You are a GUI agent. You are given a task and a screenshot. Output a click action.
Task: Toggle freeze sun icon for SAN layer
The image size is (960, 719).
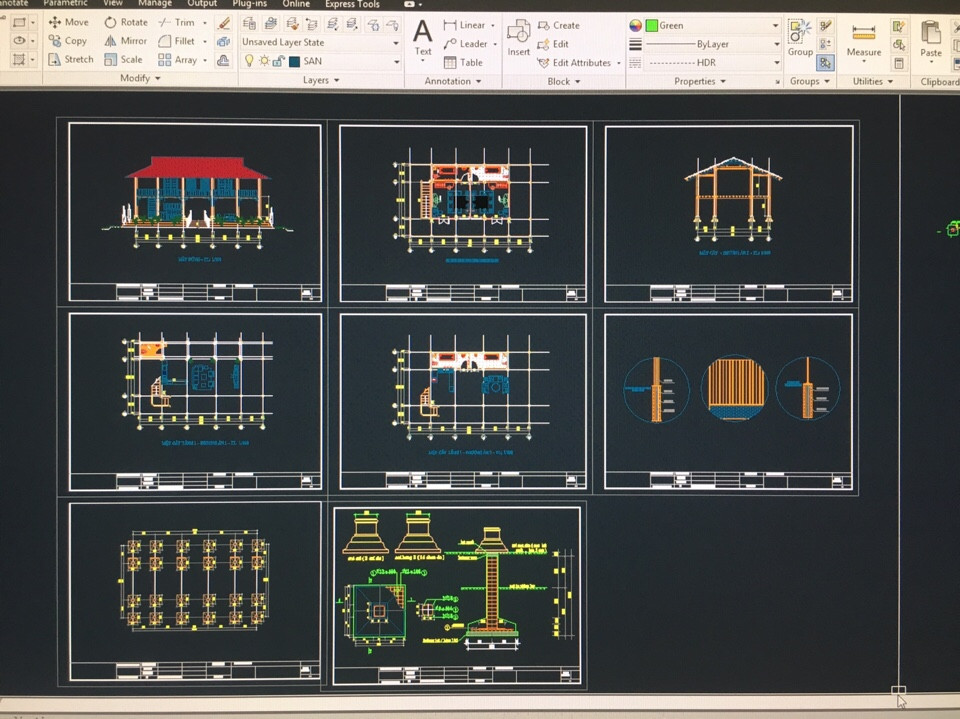264,61
